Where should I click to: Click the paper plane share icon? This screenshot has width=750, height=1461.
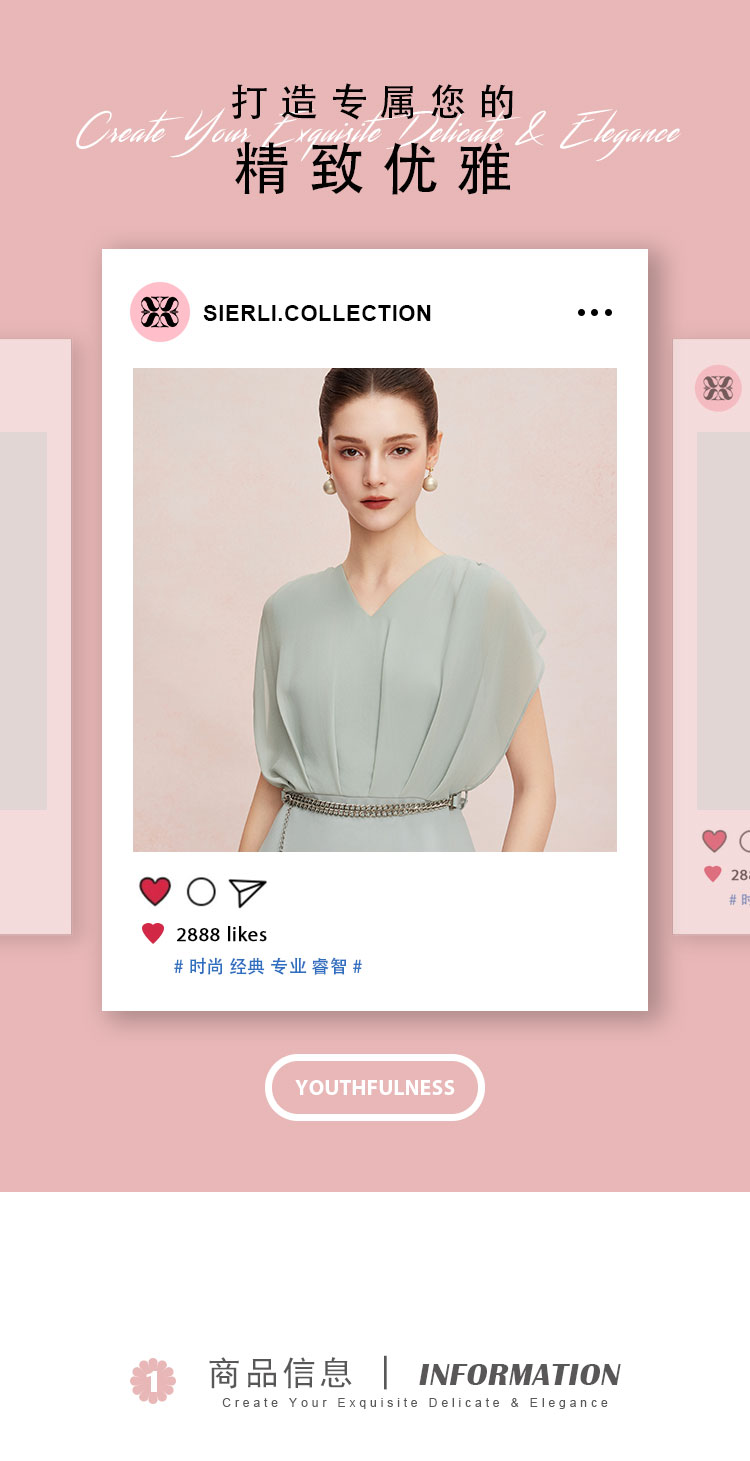pyautogui.click(x=247, y=892)
